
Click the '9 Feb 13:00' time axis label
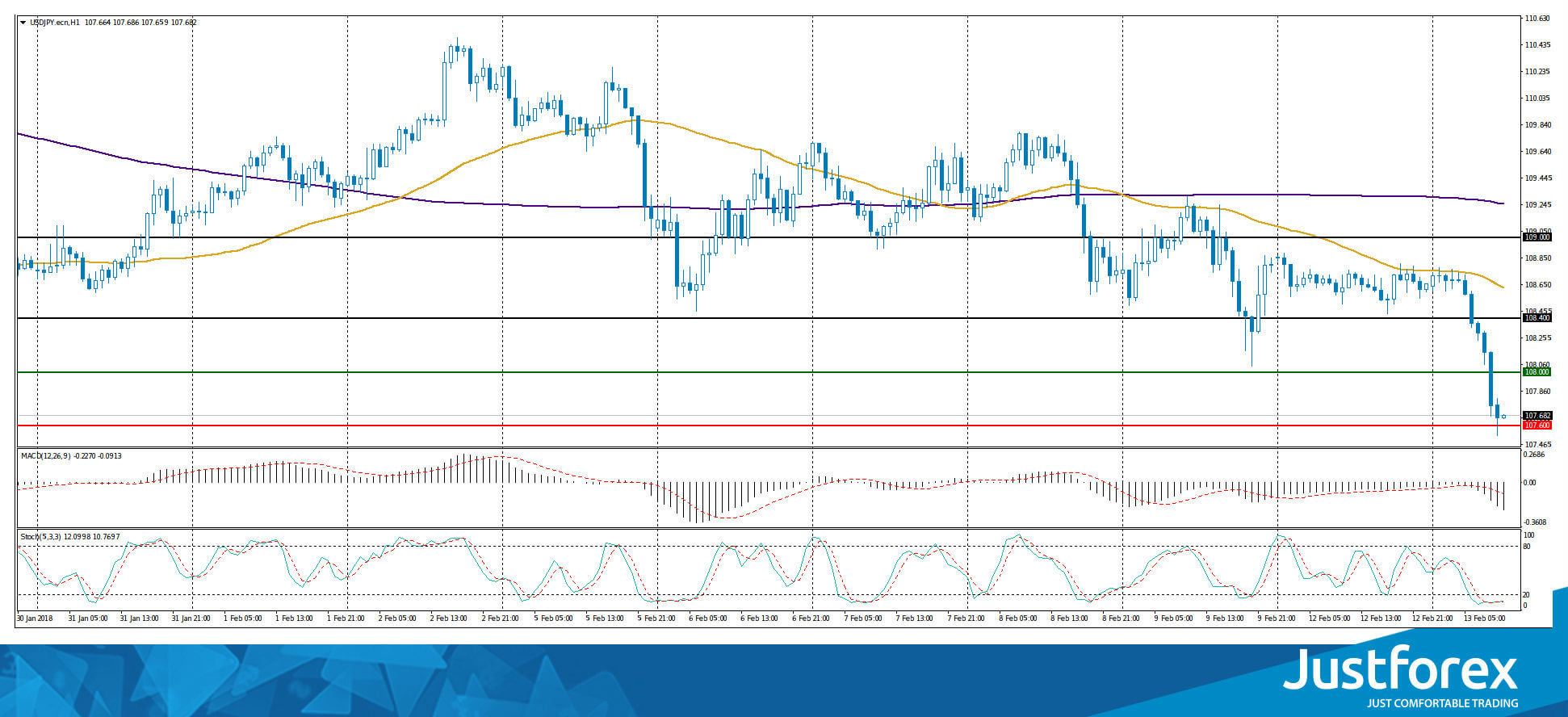(x=1225, y=618)
